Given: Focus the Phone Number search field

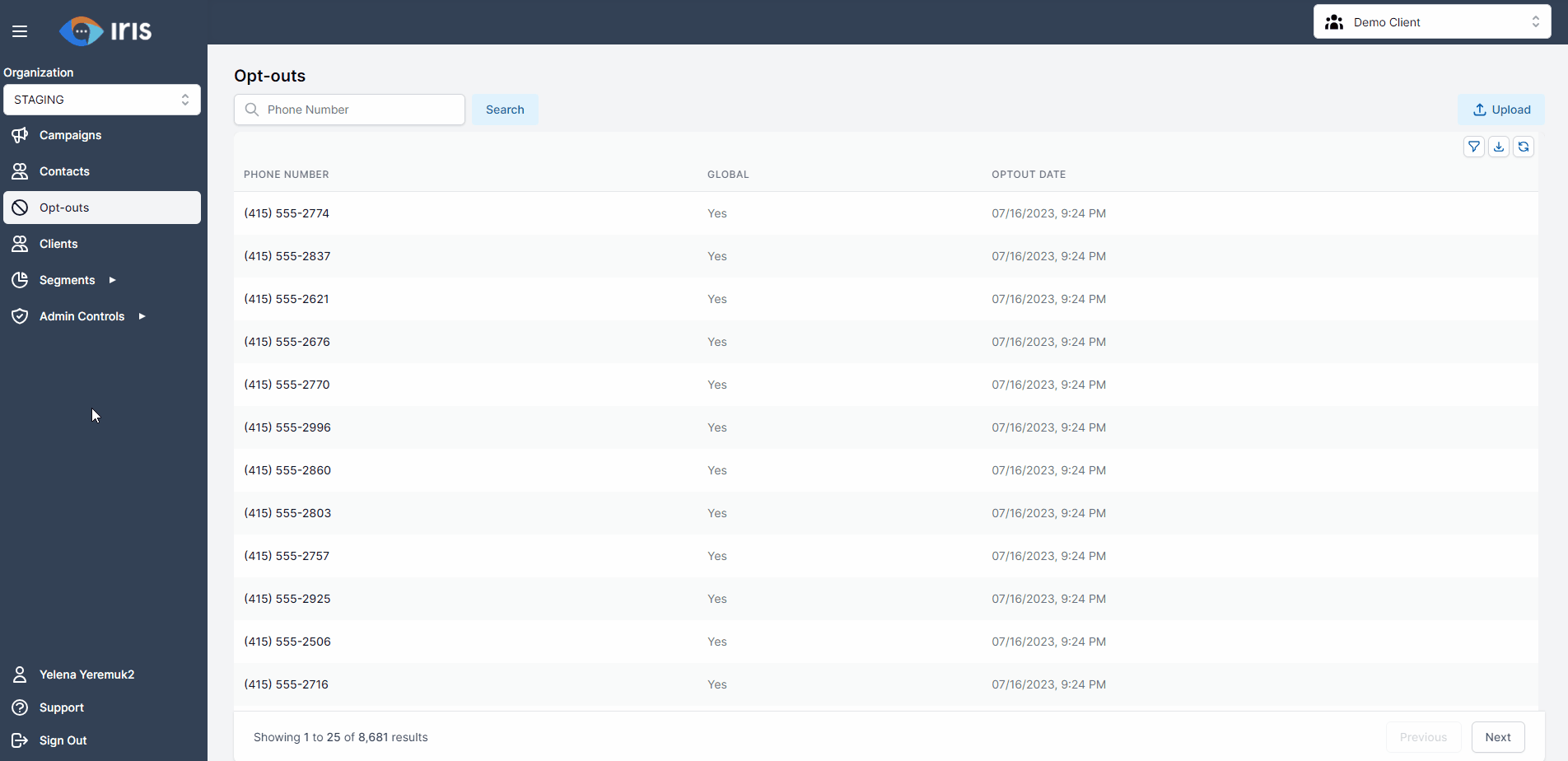Looking at the screenshot, I should click(x=349, y=110).
